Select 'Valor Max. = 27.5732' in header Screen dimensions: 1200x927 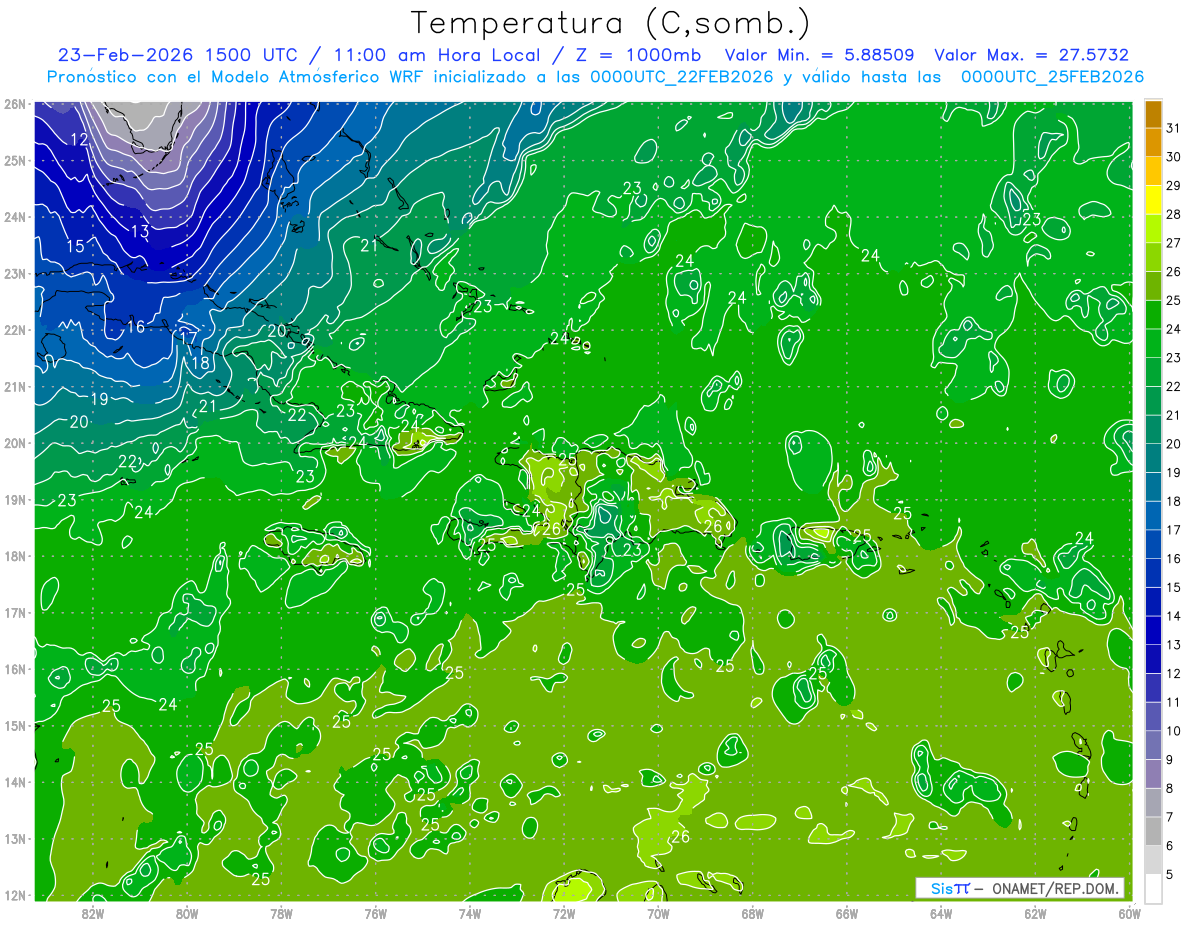1034,55
